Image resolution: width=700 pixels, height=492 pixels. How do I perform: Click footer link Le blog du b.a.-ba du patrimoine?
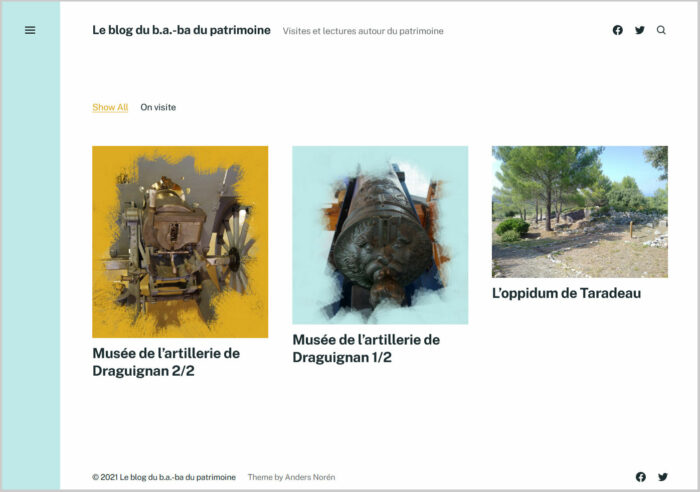(178, 477)
